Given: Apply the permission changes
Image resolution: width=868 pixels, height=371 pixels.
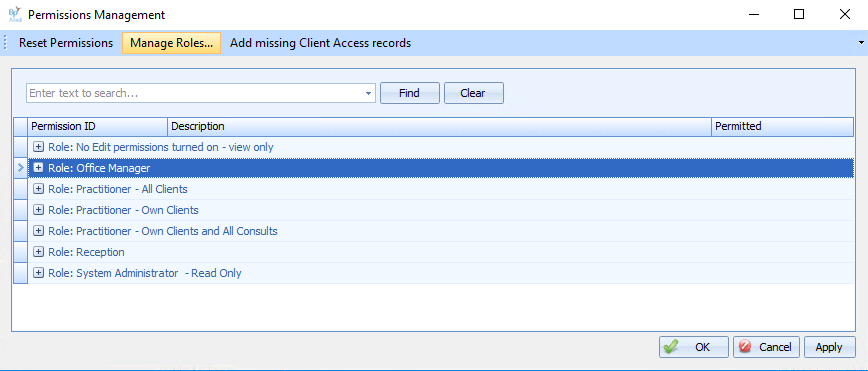Looking at the screenshot, I should click(829, 347).
